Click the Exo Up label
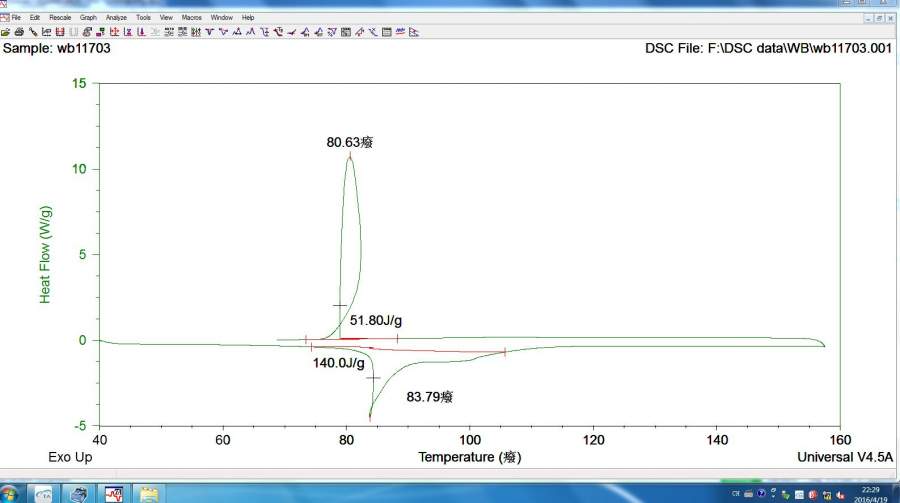This screenshot has height=503, width=900. (70, 457)
